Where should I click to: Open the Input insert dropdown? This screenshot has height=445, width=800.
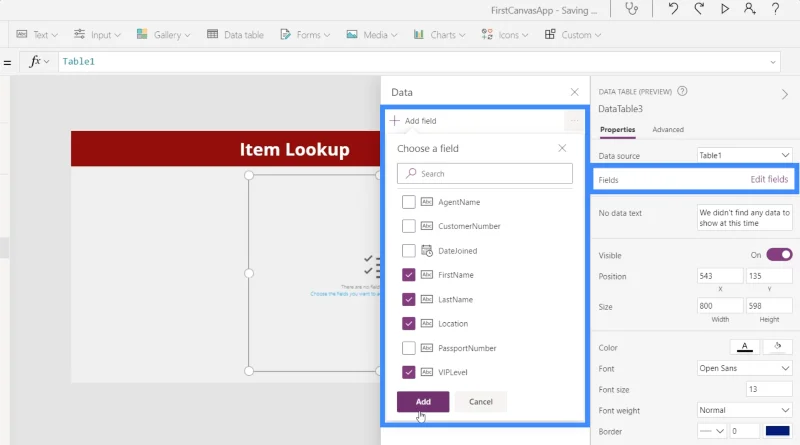[x=97, y=35]
